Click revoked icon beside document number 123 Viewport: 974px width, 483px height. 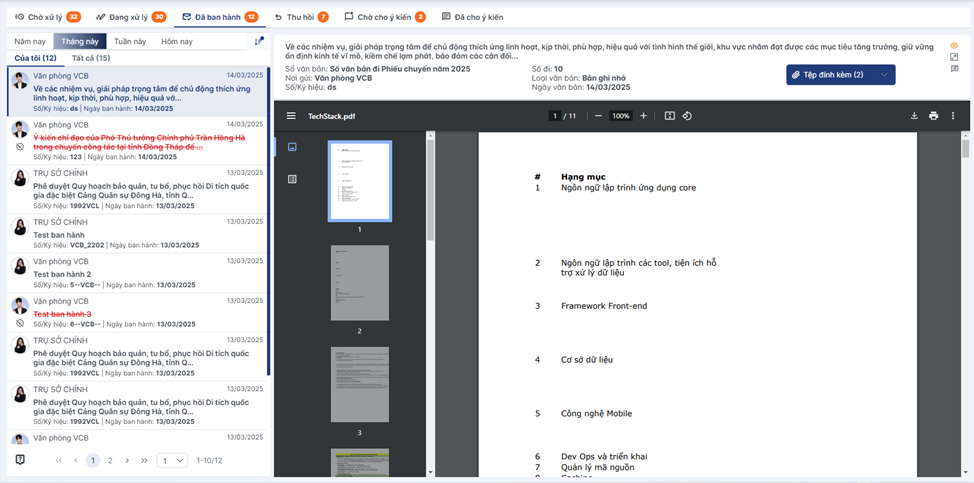(x=20, y=147)
